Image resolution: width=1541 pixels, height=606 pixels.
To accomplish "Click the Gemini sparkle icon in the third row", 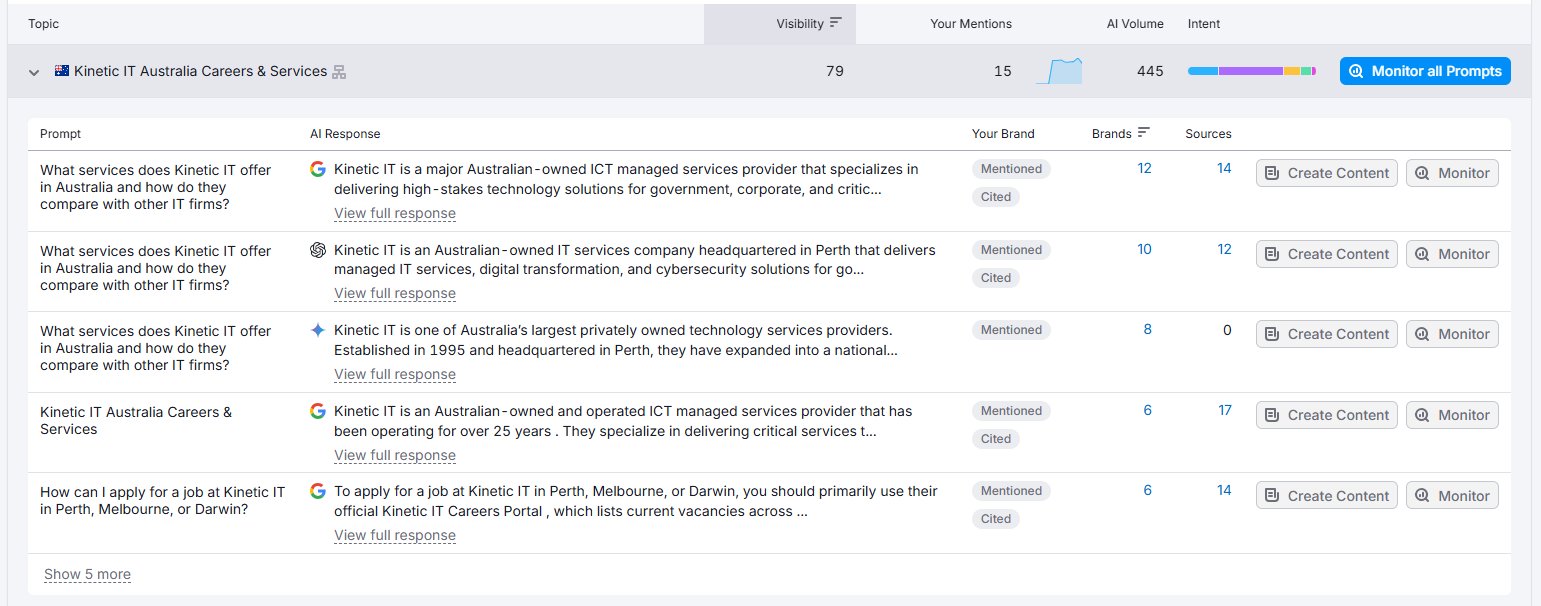I will tap(318, 330).
